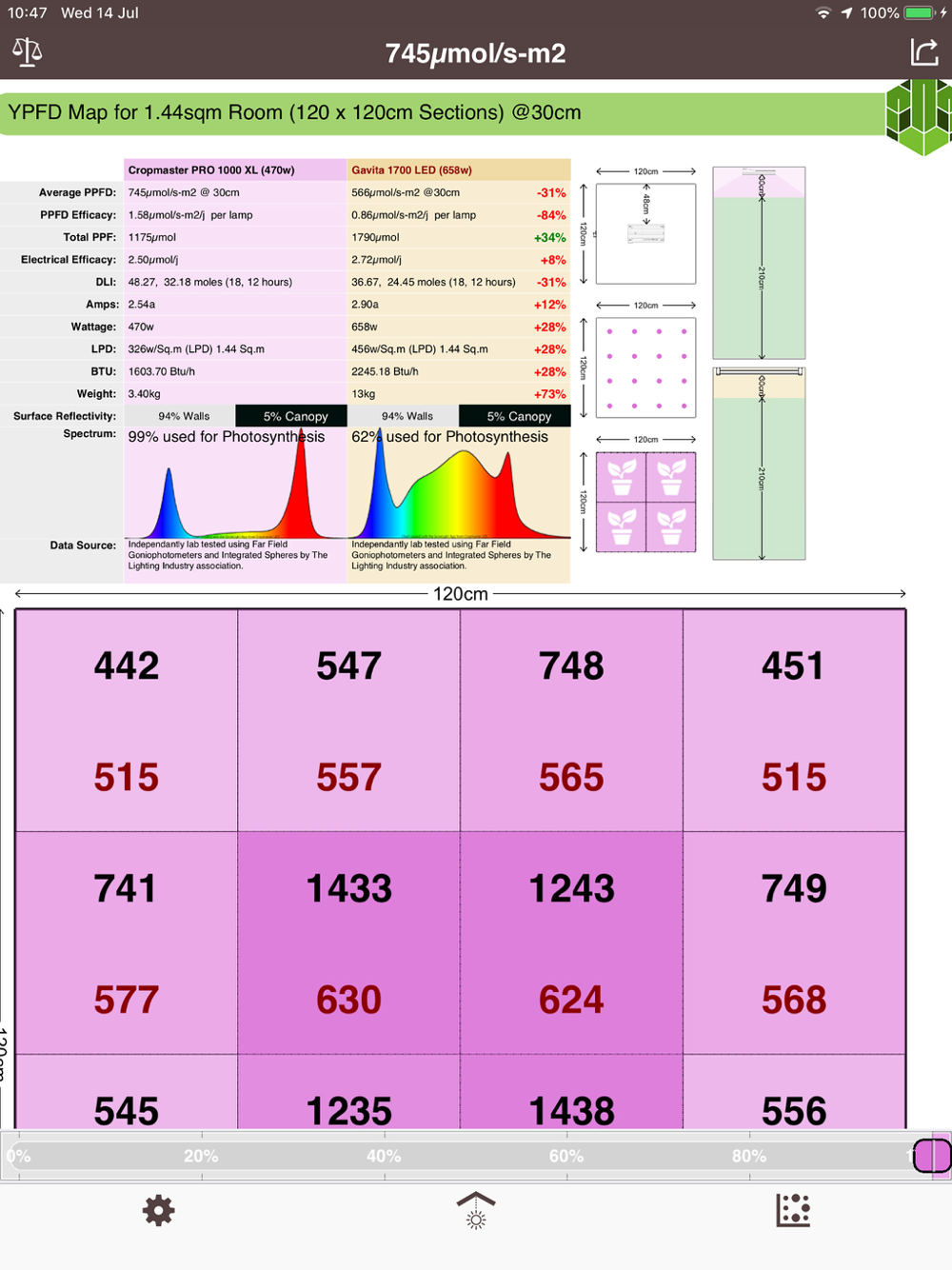Select the grid cell showing 741
The width and height of the screenshot is (952, 1270).
pyautogui.click(x=127, y=943)
